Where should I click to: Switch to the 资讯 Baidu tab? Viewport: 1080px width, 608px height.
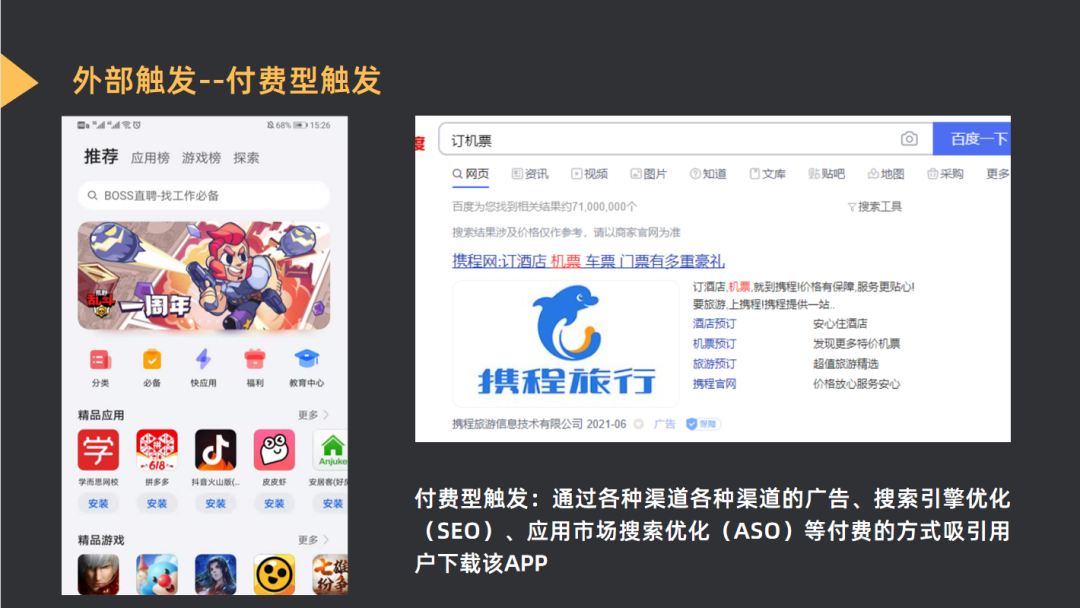coord(530,174)
